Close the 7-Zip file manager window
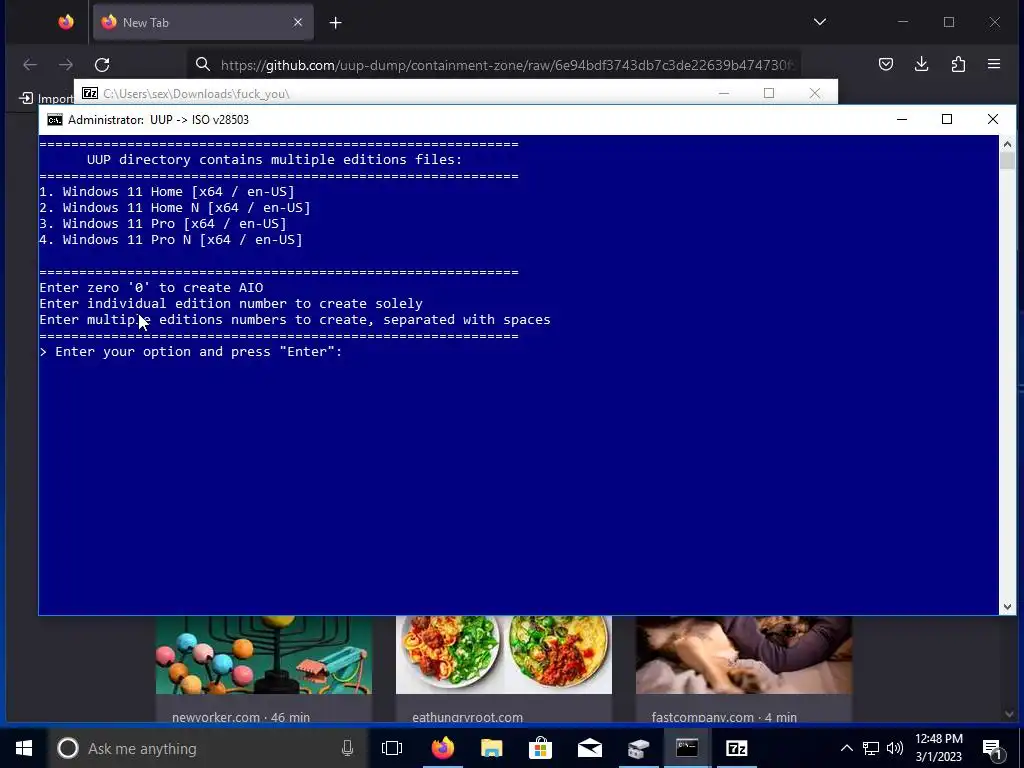The width and height of the screenshot is (1024, 768). click(x=814, y=93)
